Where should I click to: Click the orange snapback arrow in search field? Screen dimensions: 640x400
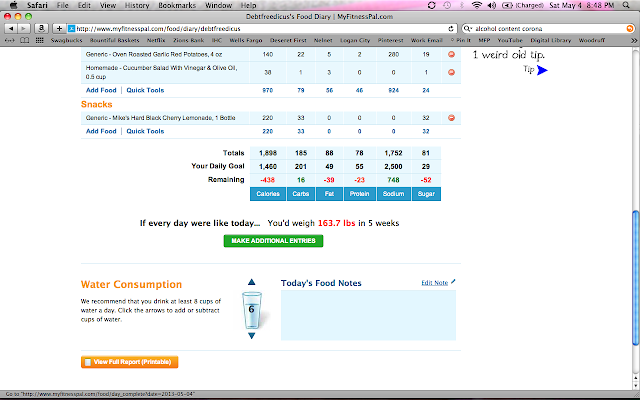tap(630, 29)
